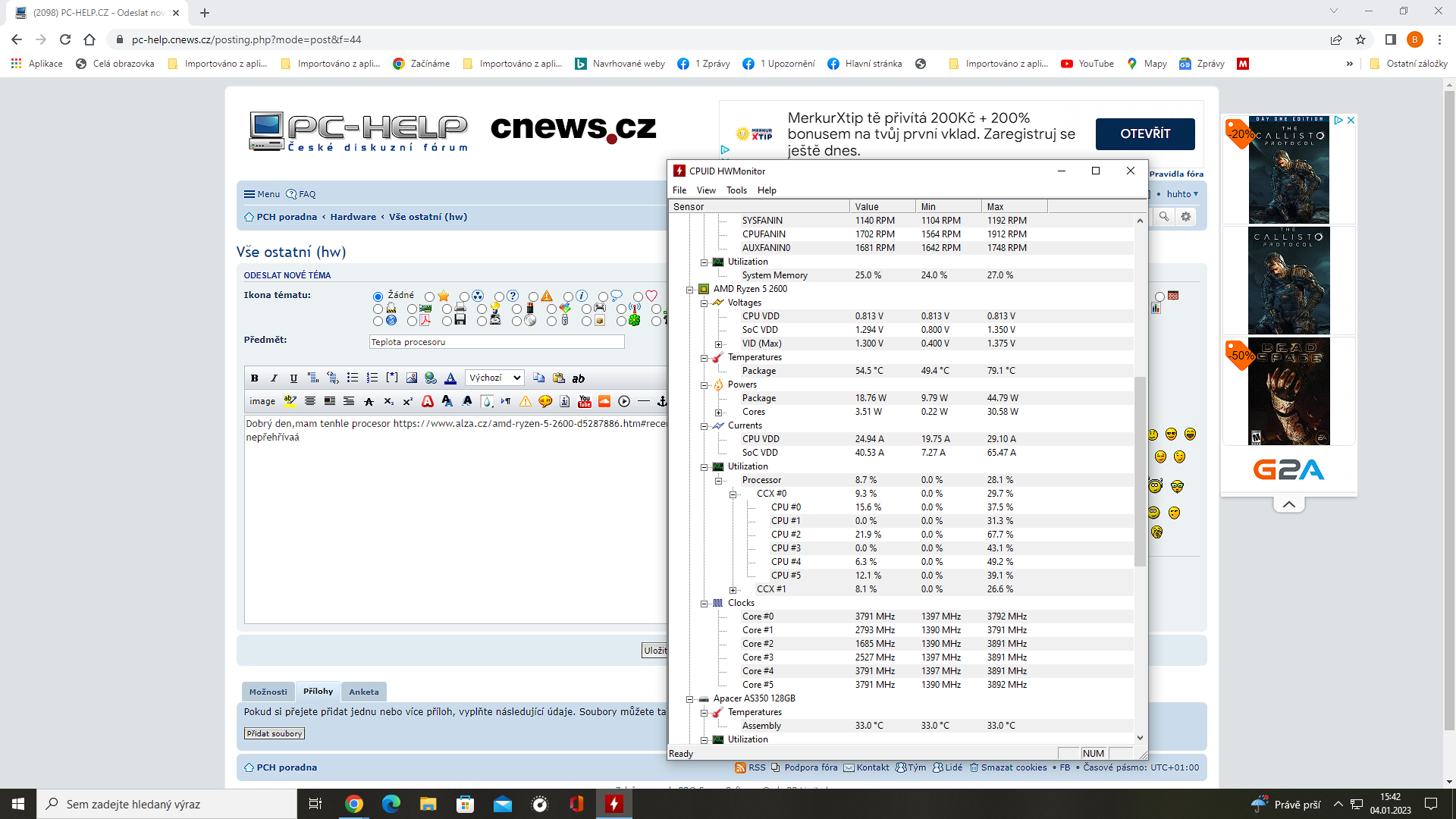This screenshot has width=1456, height=819.
Task: Open the 'Výchozí' font size dropdown
Action: click(x=494, y=378)
